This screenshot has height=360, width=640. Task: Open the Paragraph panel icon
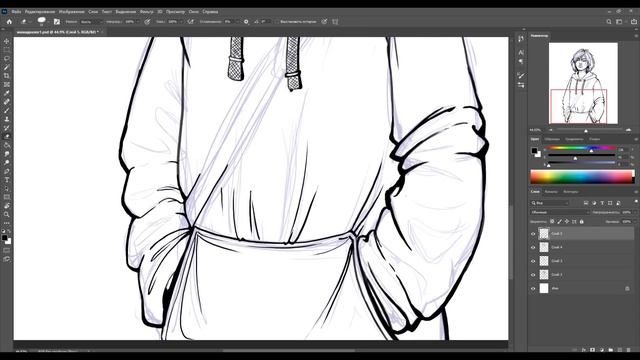click(521, 62)
